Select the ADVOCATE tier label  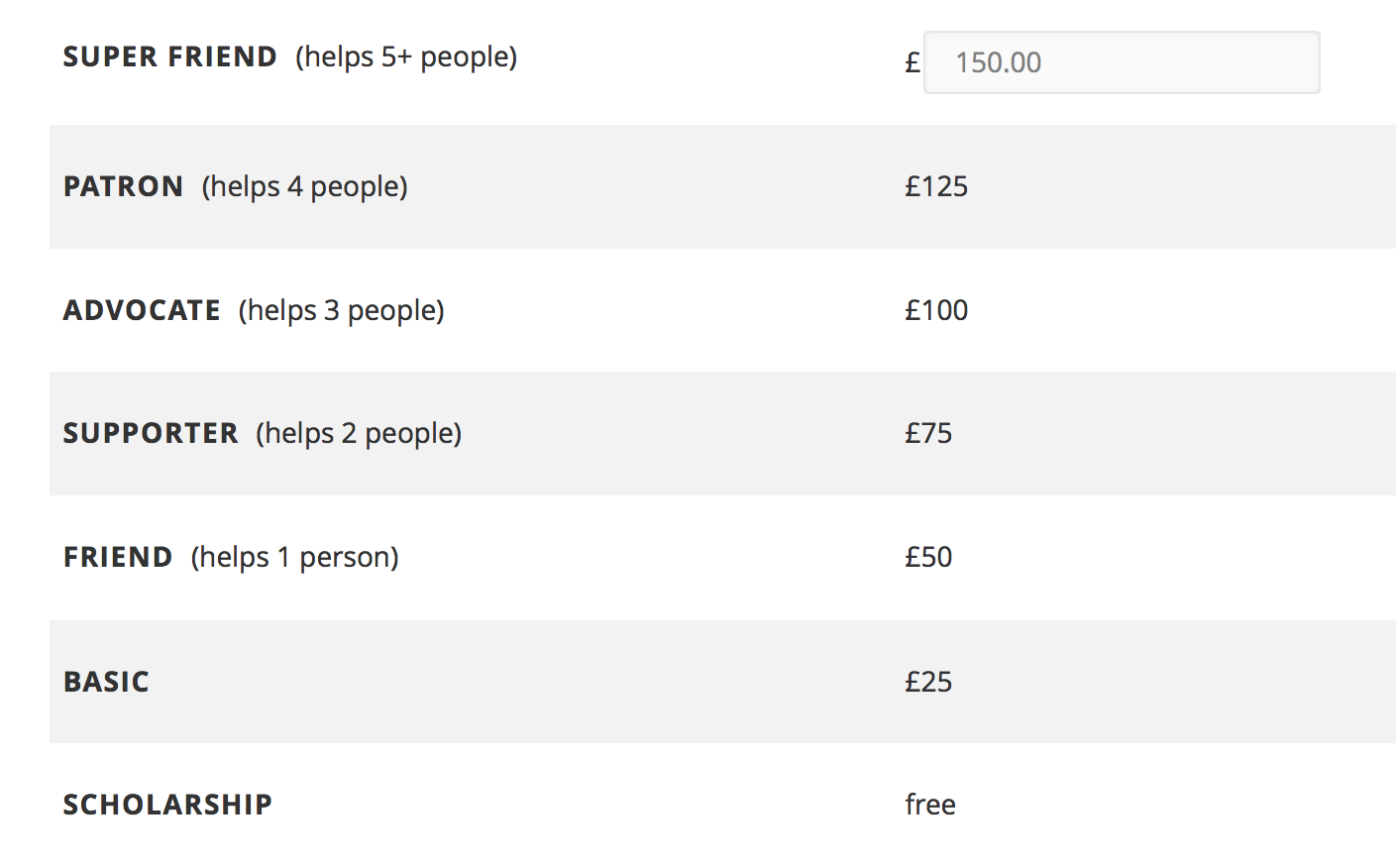tap(143, 310)
